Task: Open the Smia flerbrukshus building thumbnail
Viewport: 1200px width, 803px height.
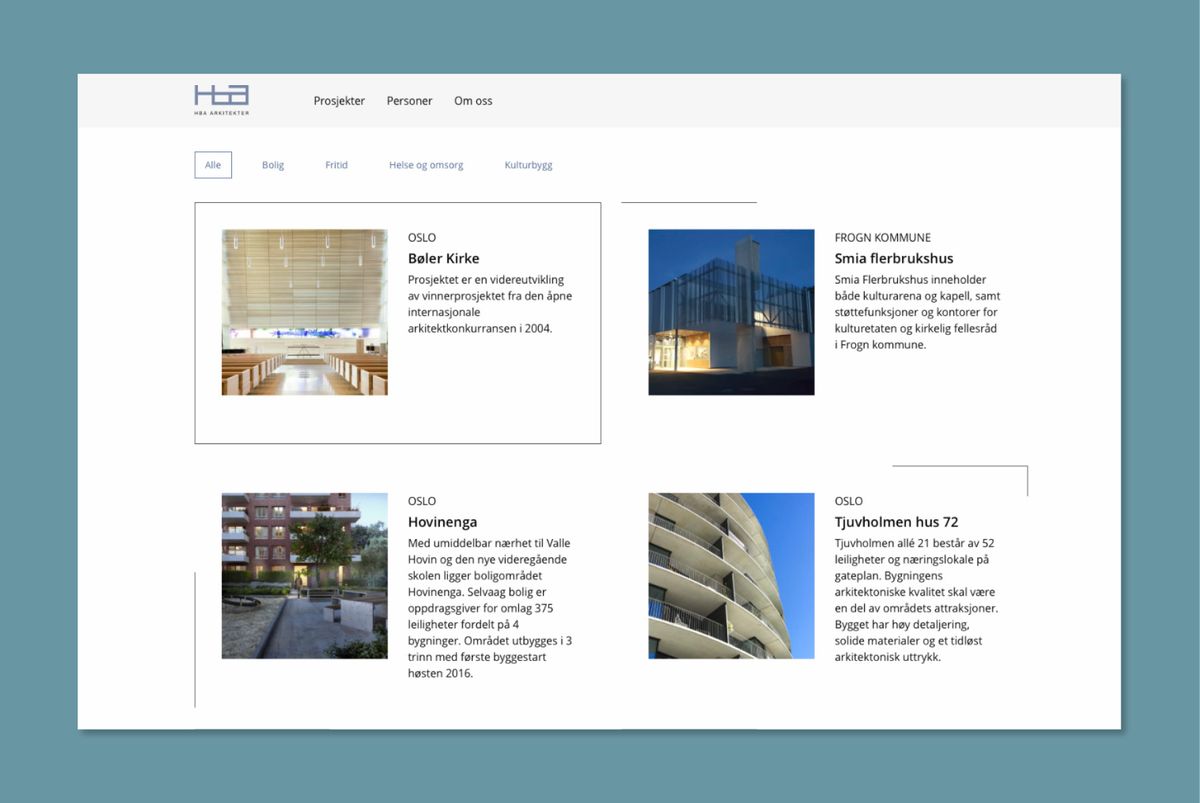Action: (731, 312)
